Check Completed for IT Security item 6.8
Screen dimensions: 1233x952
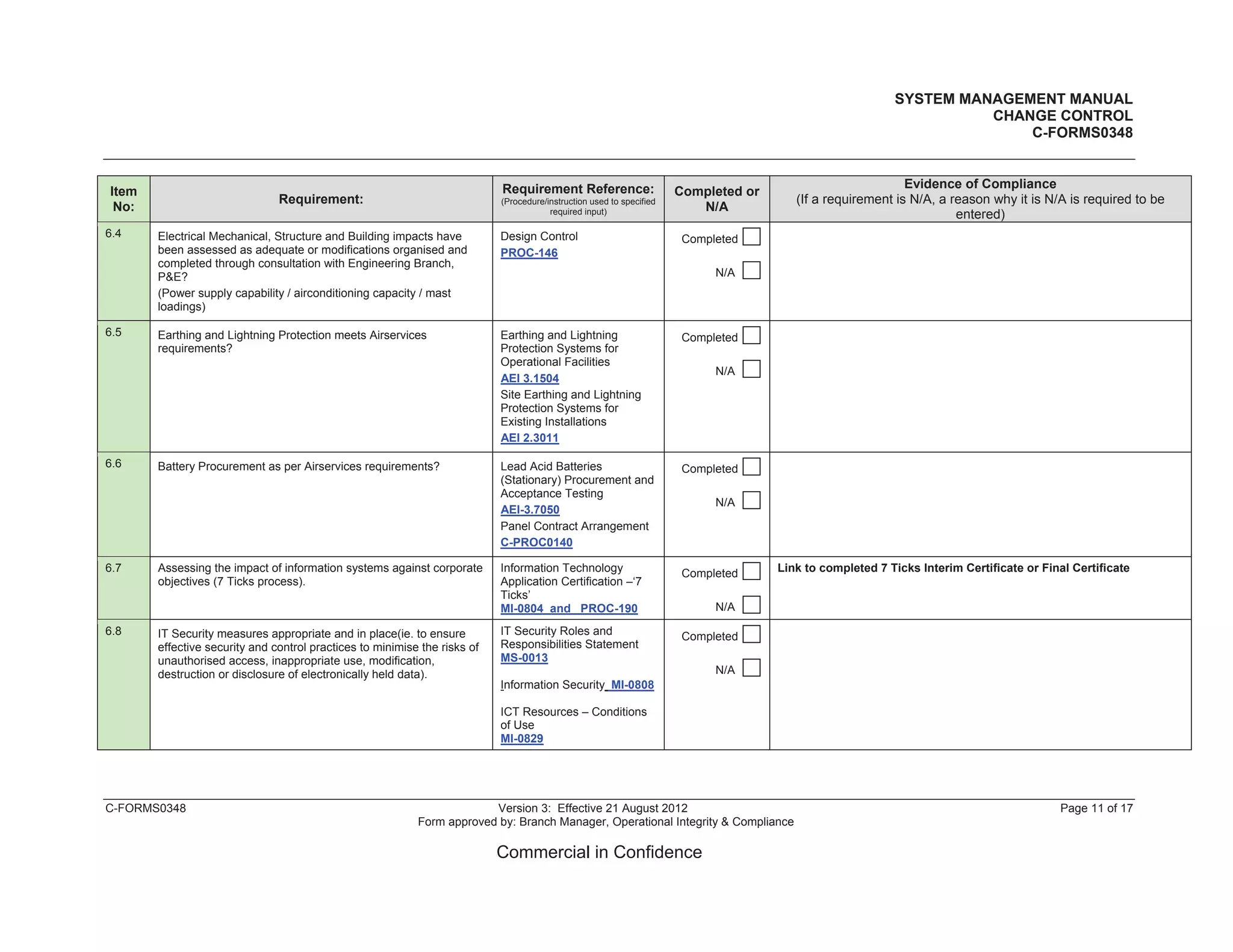(x=751, y=635)
